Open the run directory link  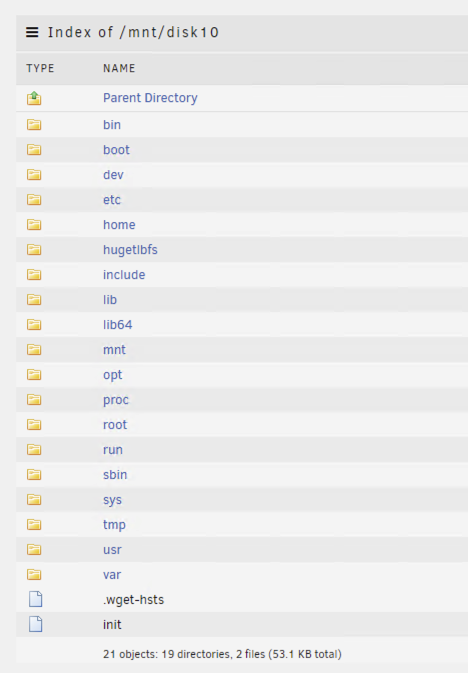point(113,450)
